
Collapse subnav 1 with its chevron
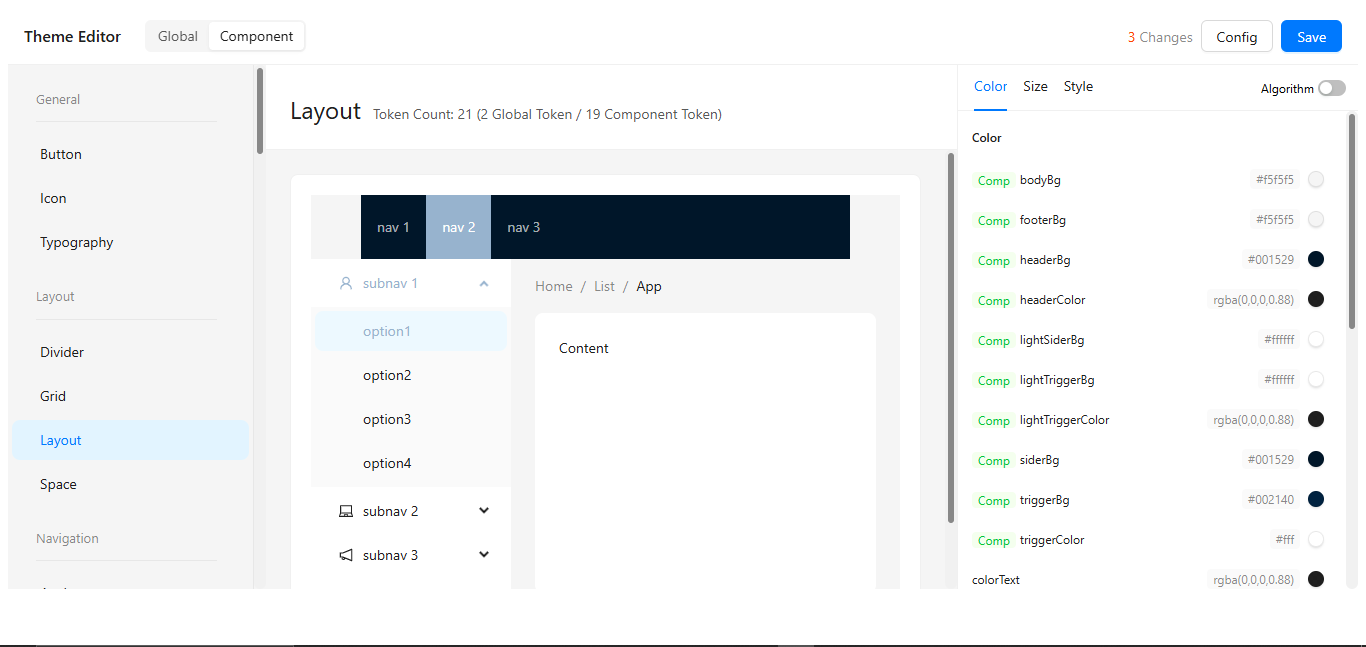pyautogui.click(x=484, y=283)
